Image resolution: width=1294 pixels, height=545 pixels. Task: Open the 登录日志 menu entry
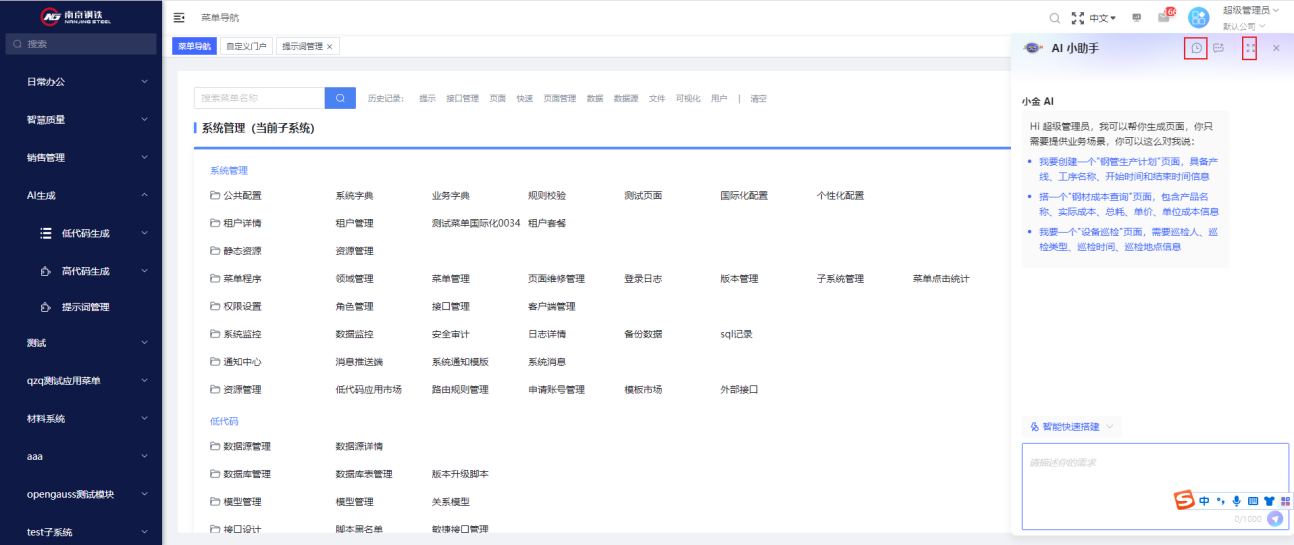643,279
